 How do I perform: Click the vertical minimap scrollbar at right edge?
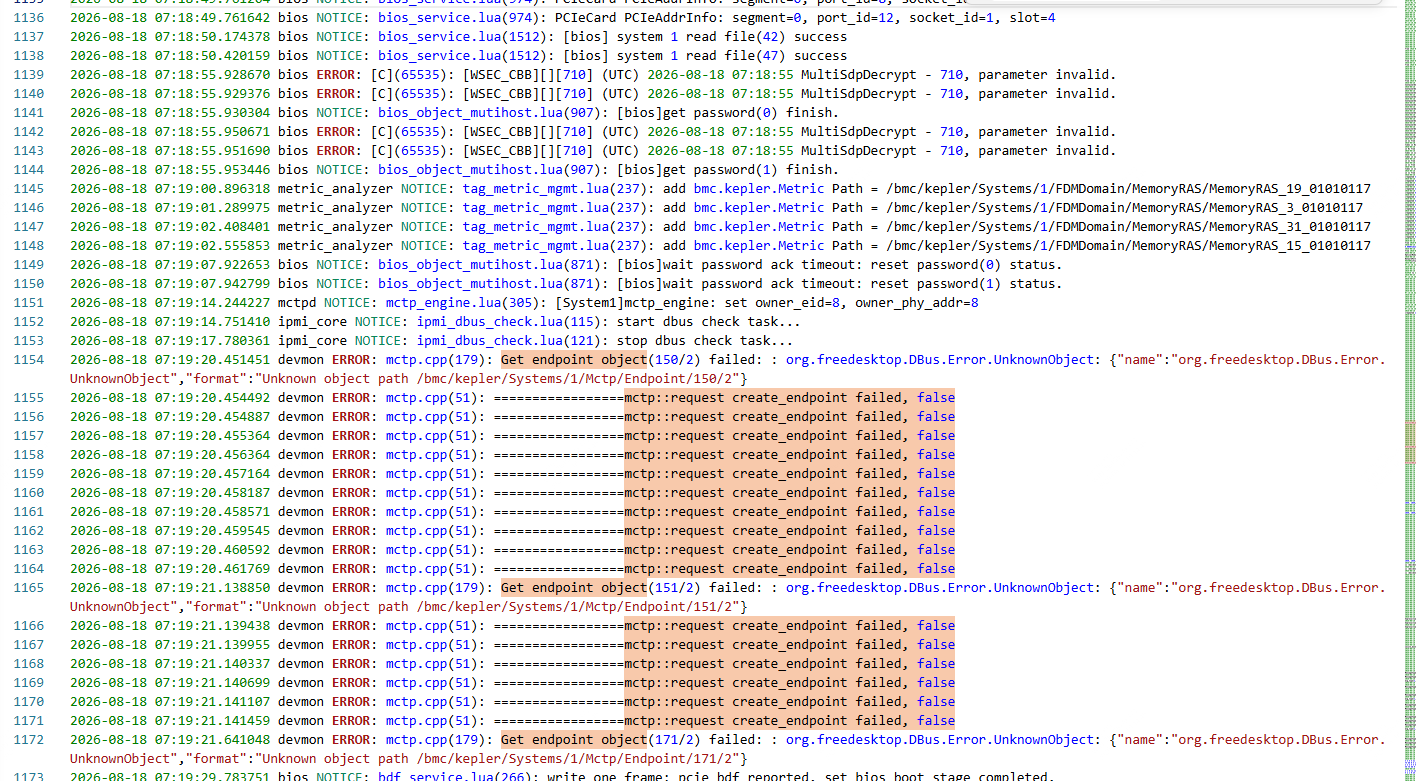click(1409, 390)
